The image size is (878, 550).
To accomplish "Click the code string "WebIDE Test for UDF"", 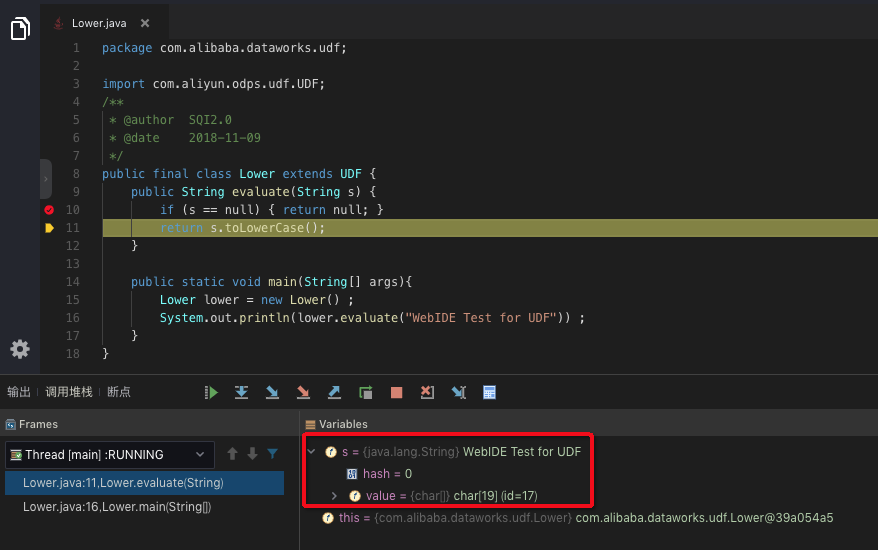I will click(x=481, y=318).
